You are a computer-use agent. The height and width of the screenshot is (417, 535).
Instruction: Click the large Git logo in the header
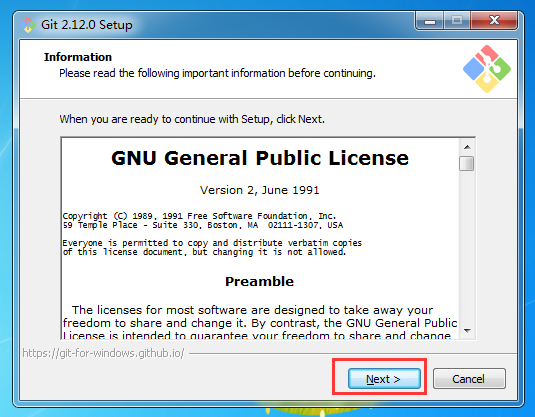487,69
